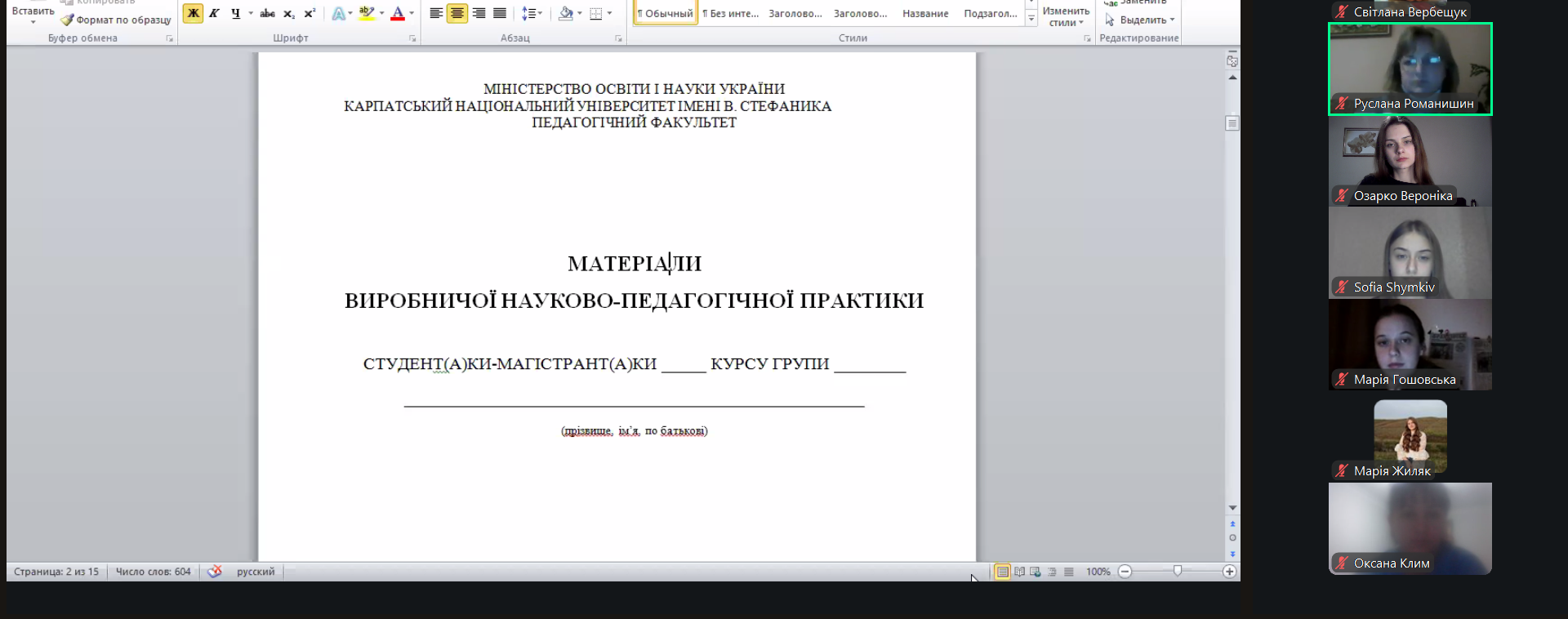Click Format Painter (Формат по образцу)
Screen dimensions: 1568x619
pos(116,20)
